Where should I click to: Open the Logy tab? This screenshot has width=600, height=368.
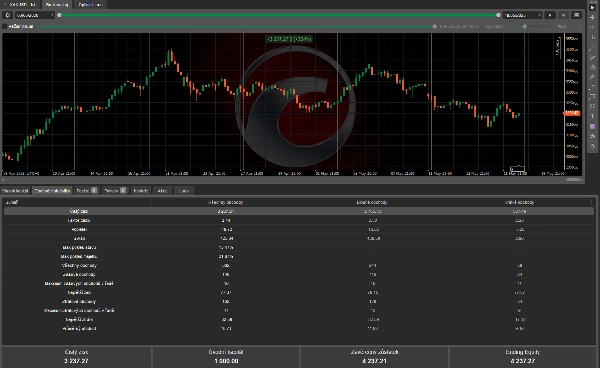(x=184, y=191)
